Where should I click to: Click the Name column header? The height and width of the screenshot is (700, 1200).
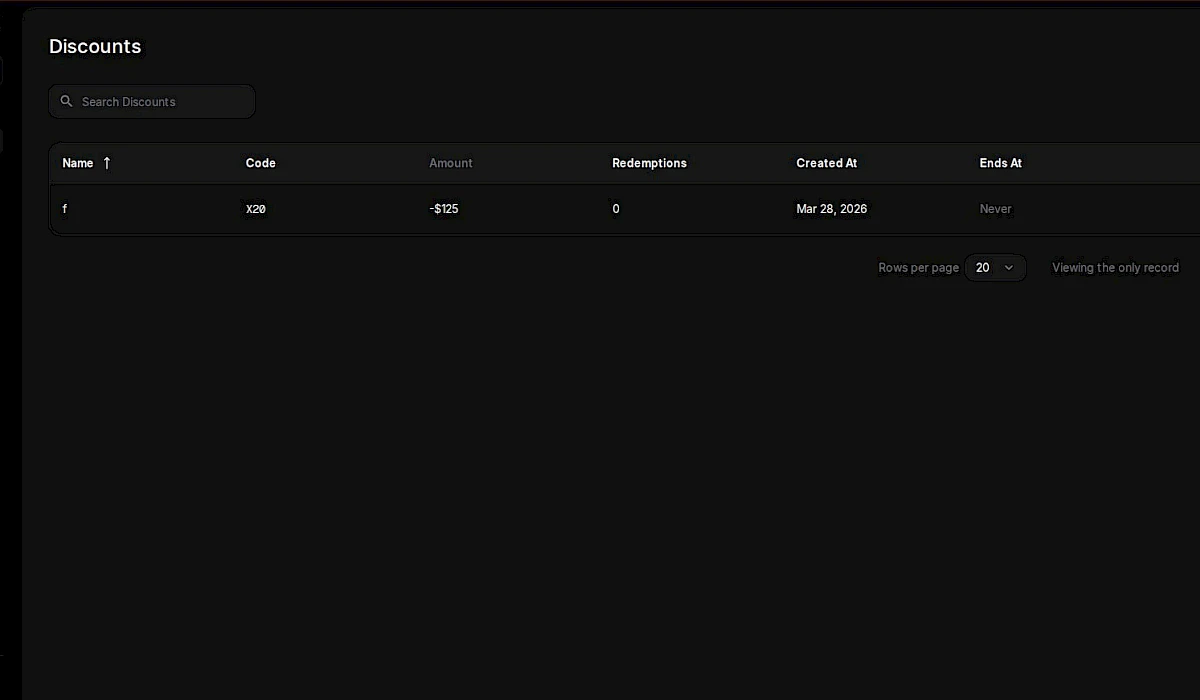76,163
